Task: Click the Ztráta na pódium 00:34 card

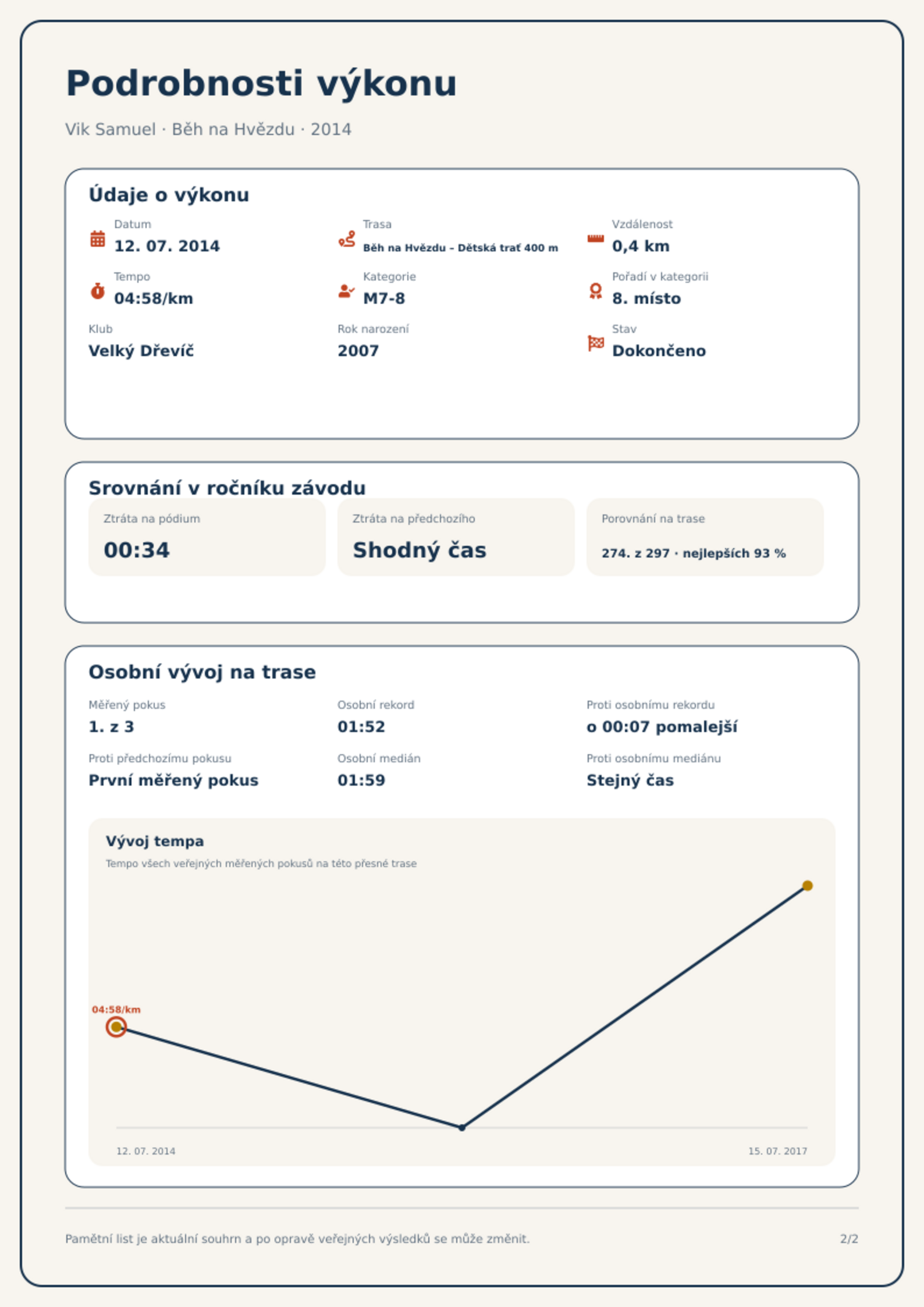Action: click(x=207, y=537)
